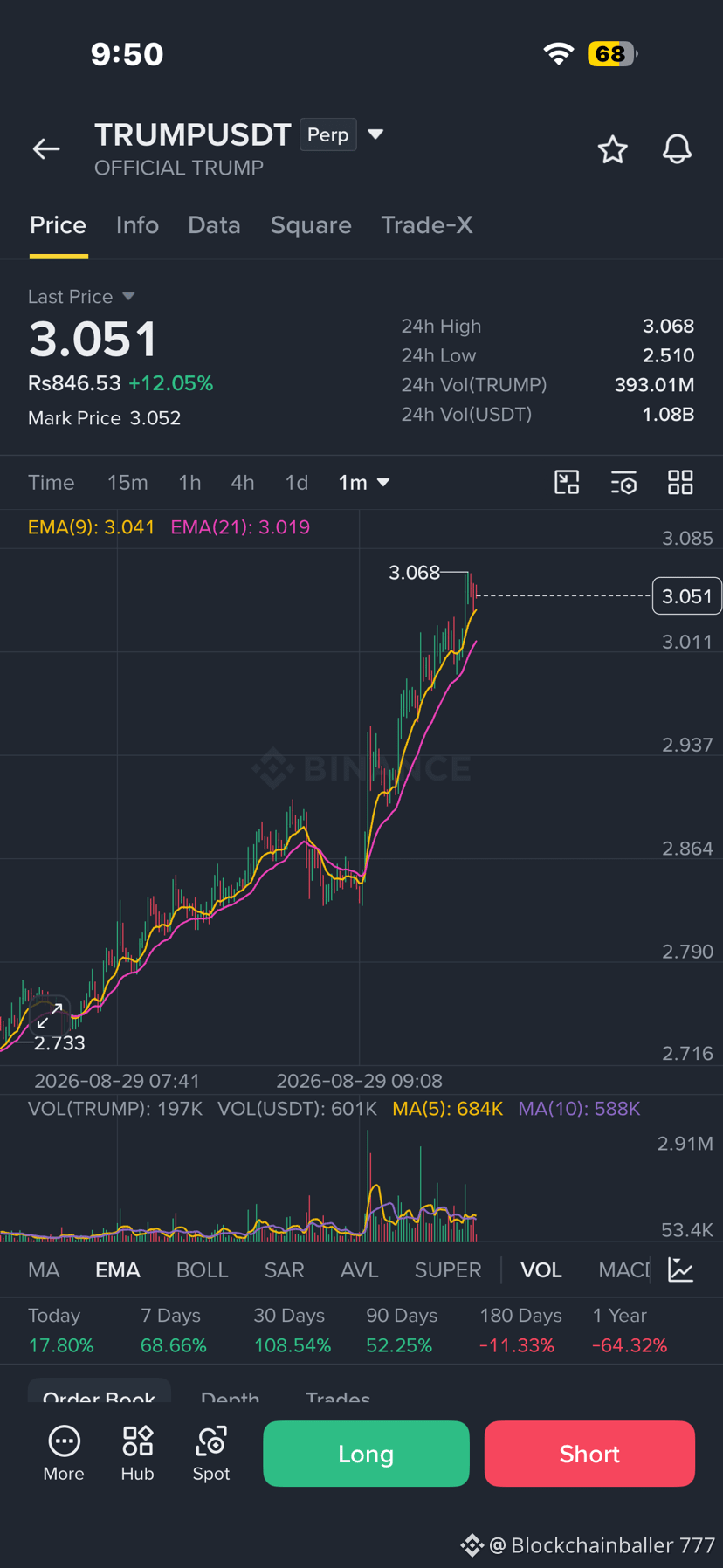Screen dimensions: 723x1568
Task: Select the 1h chart interval
Action: coord(189,483)
